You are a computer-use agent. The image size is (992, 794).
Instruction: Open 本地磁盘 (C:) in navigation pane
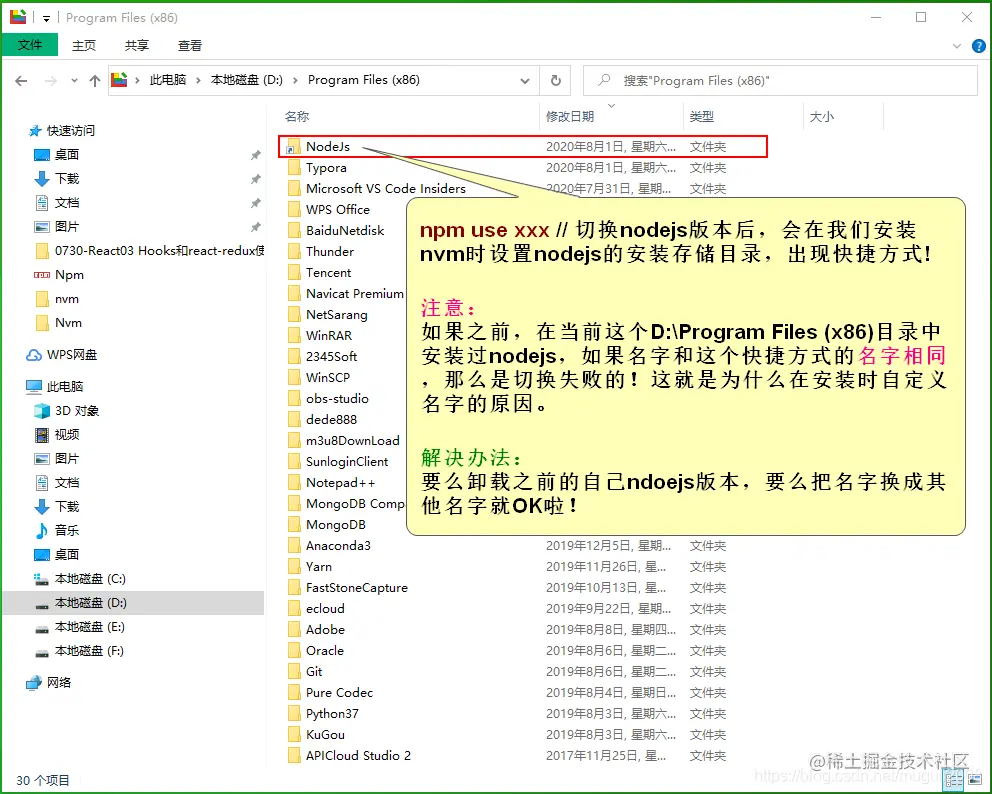[x=80, y=578]
